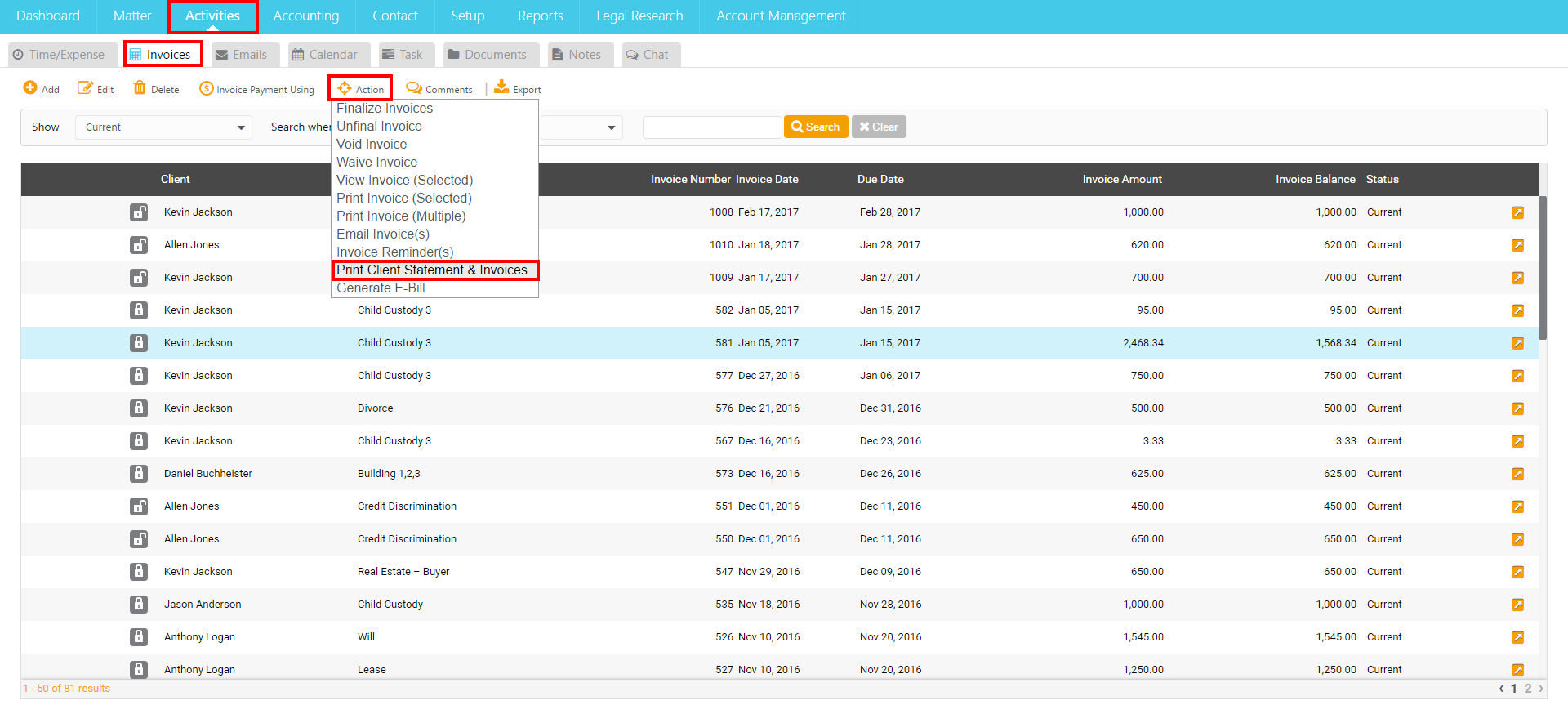Viewport: 1568px width, 705px height.
Task: Click lock icon for invoice 1010
Action: [139, 245]
